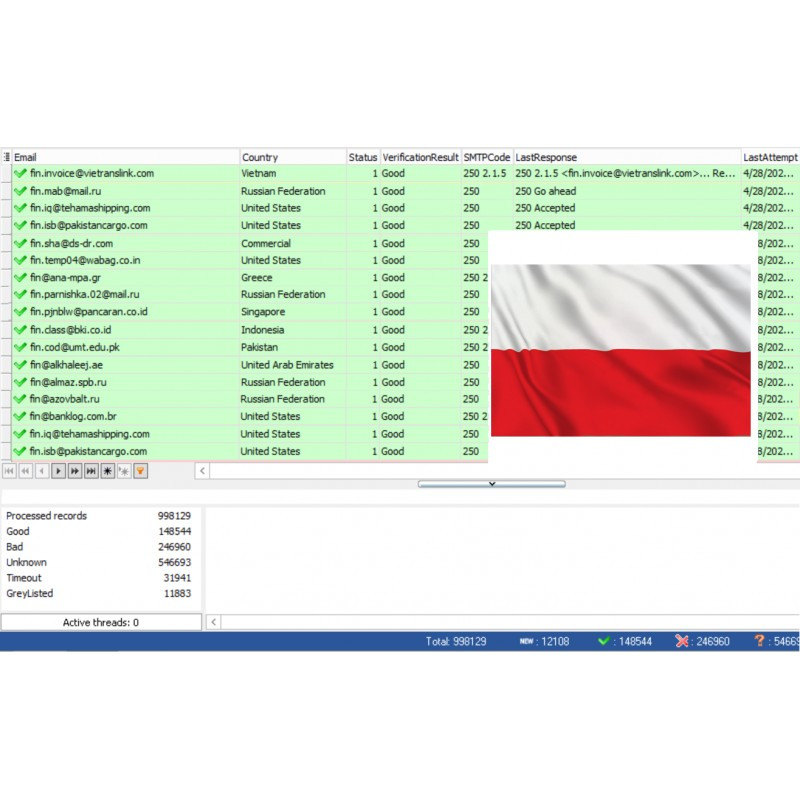This screenshot has height=800, width=800.
Task: Collapse the panel using the splitter chevron
Action: click(x=491, y=484)
